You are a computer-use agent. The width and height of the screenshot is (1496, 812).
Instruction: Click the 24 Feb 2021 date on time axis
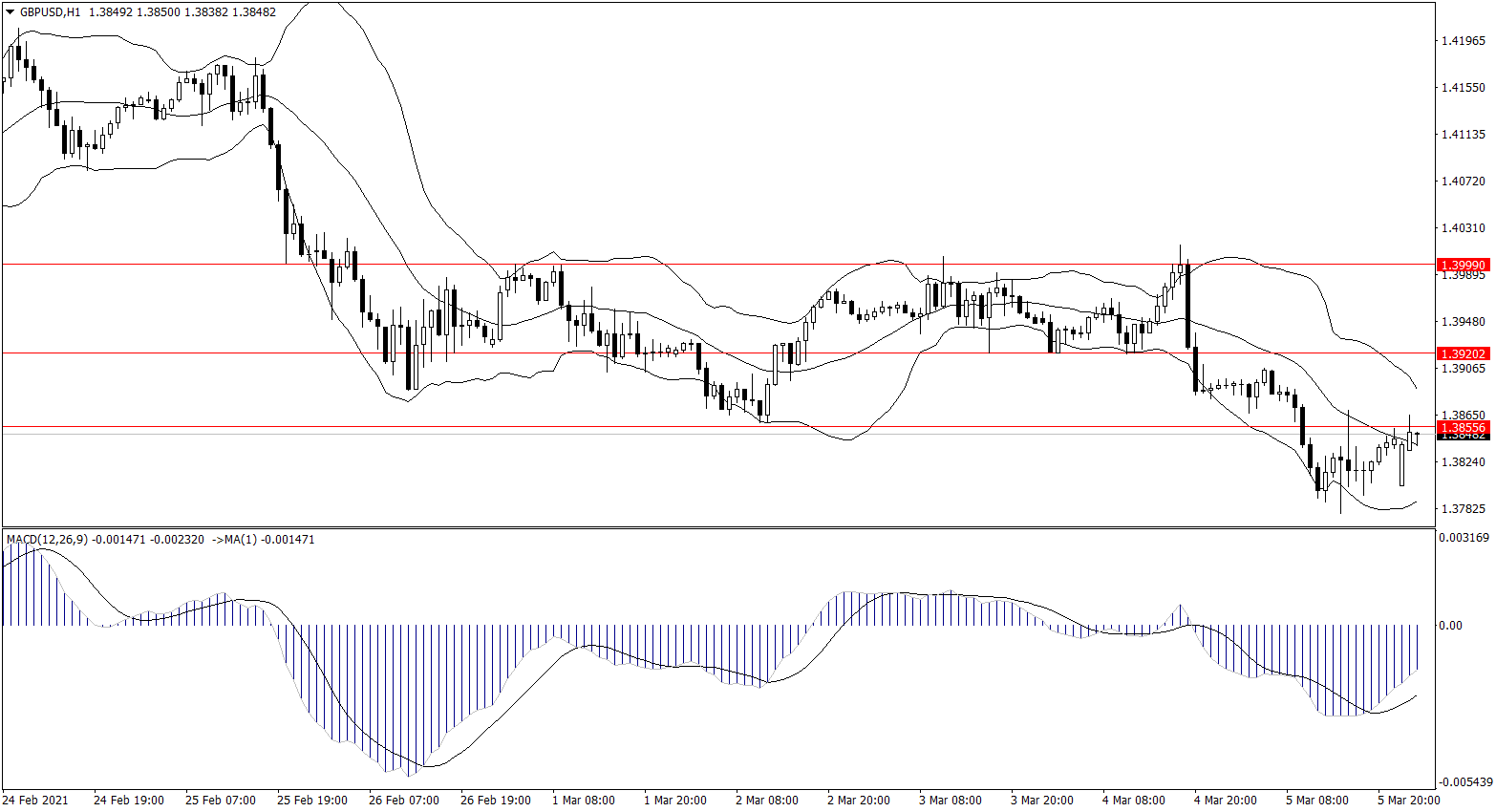point(35,800)
